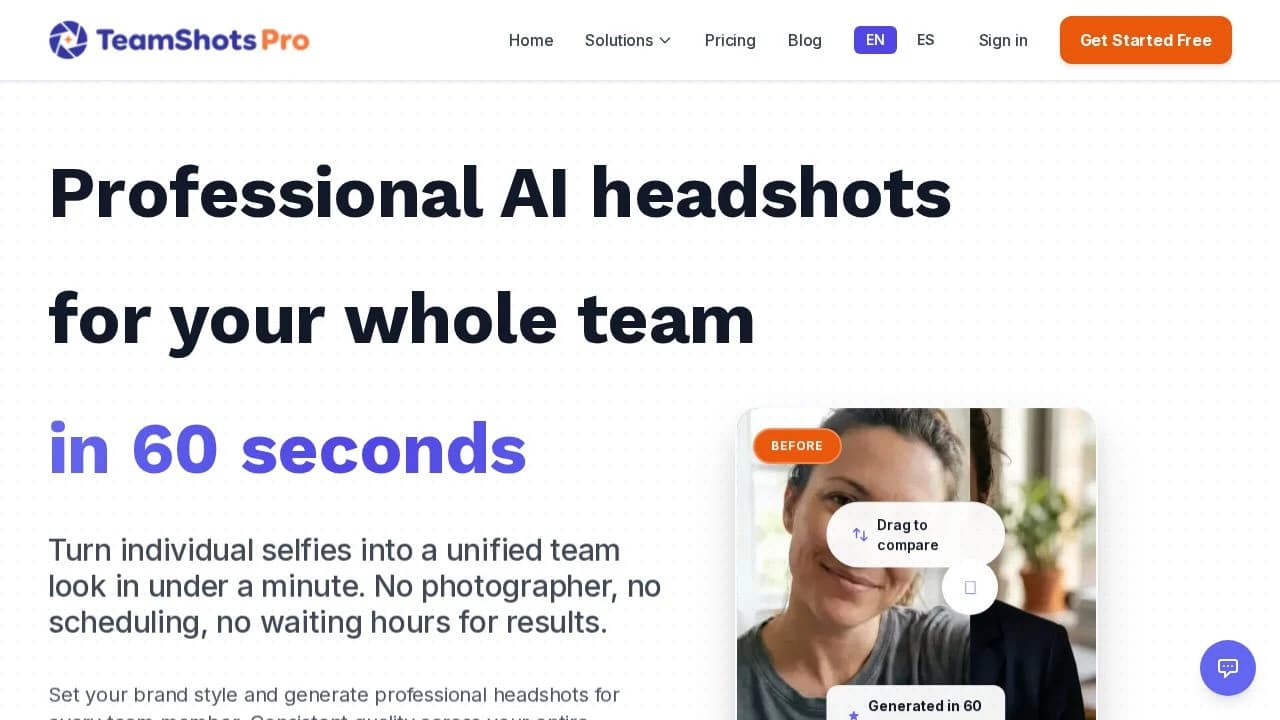Click the Get Started Free button

[1146, 40]
